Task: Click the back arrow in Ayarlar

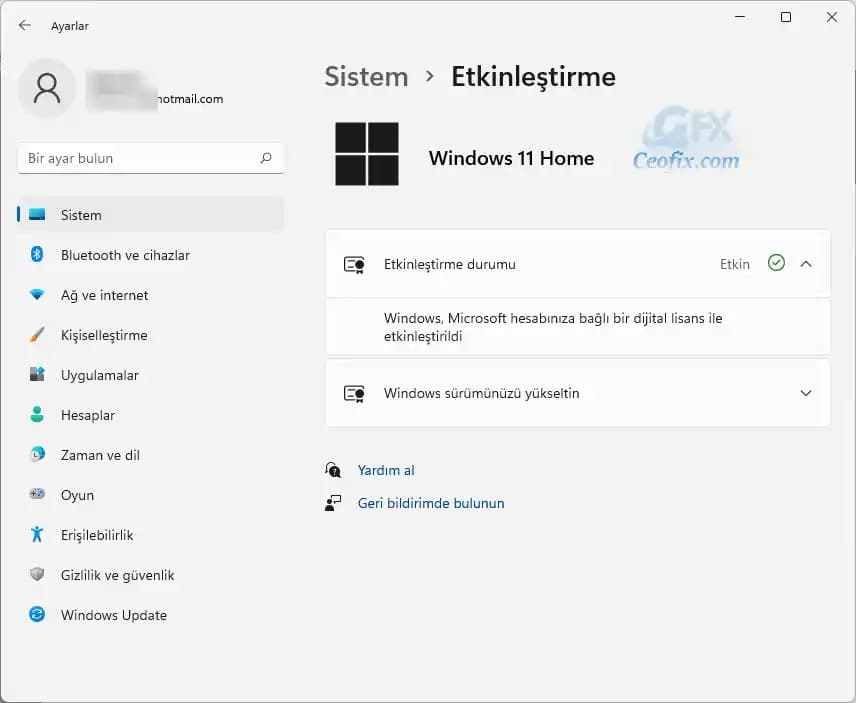Action: [25, 26]
